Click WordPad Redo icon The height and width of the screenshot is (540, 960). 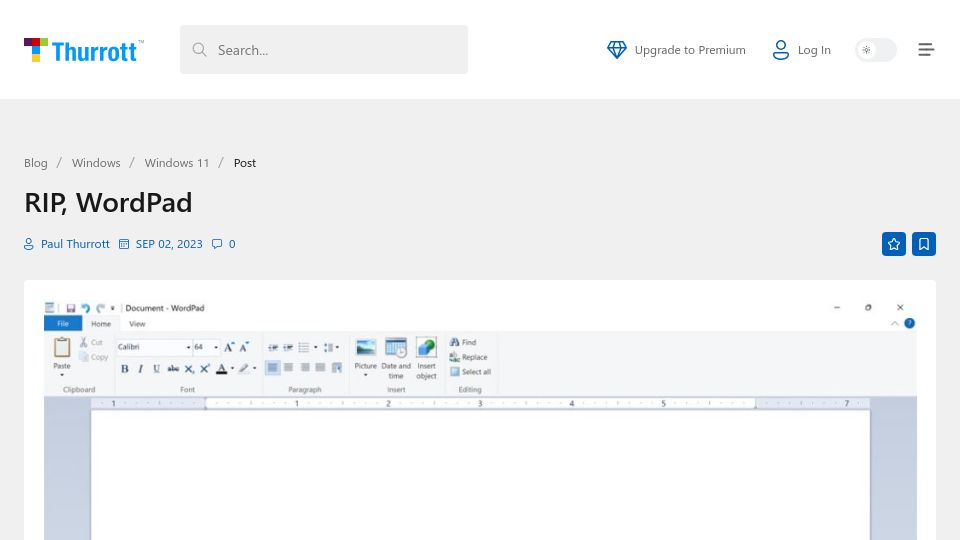click(100, 308)
